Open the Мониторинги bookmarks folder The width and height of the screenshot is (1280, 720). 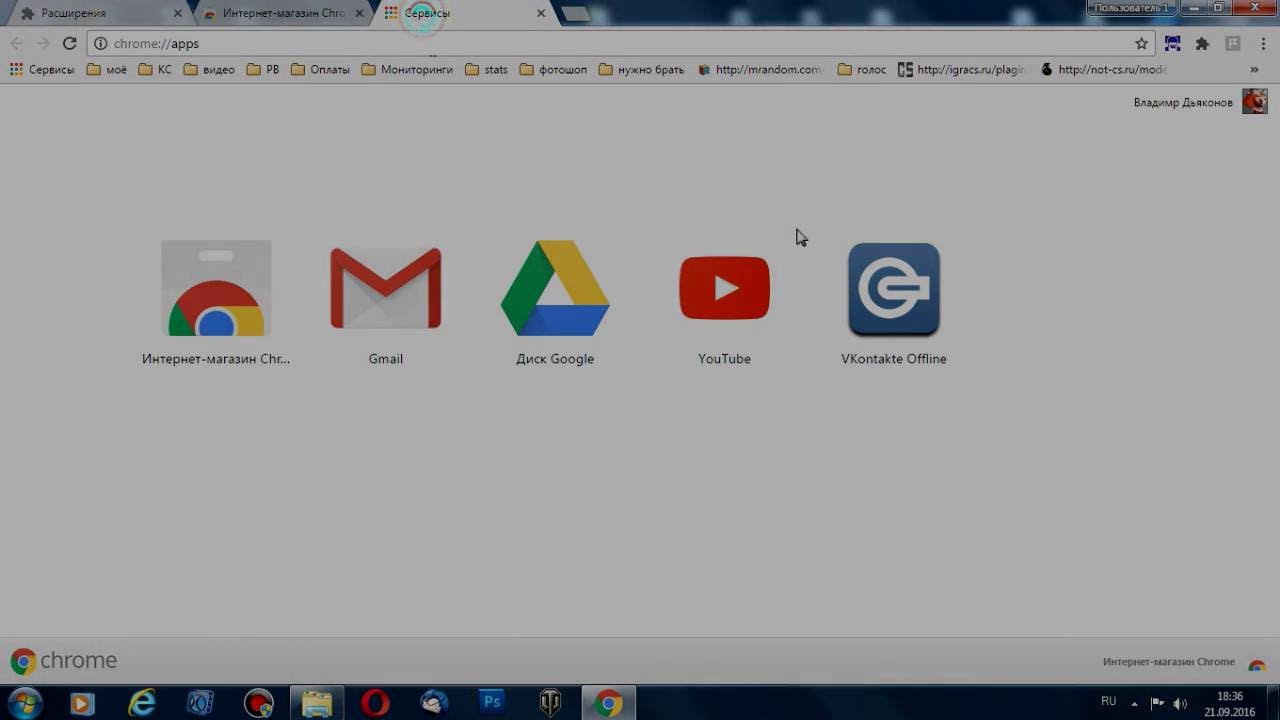(407, 70)
